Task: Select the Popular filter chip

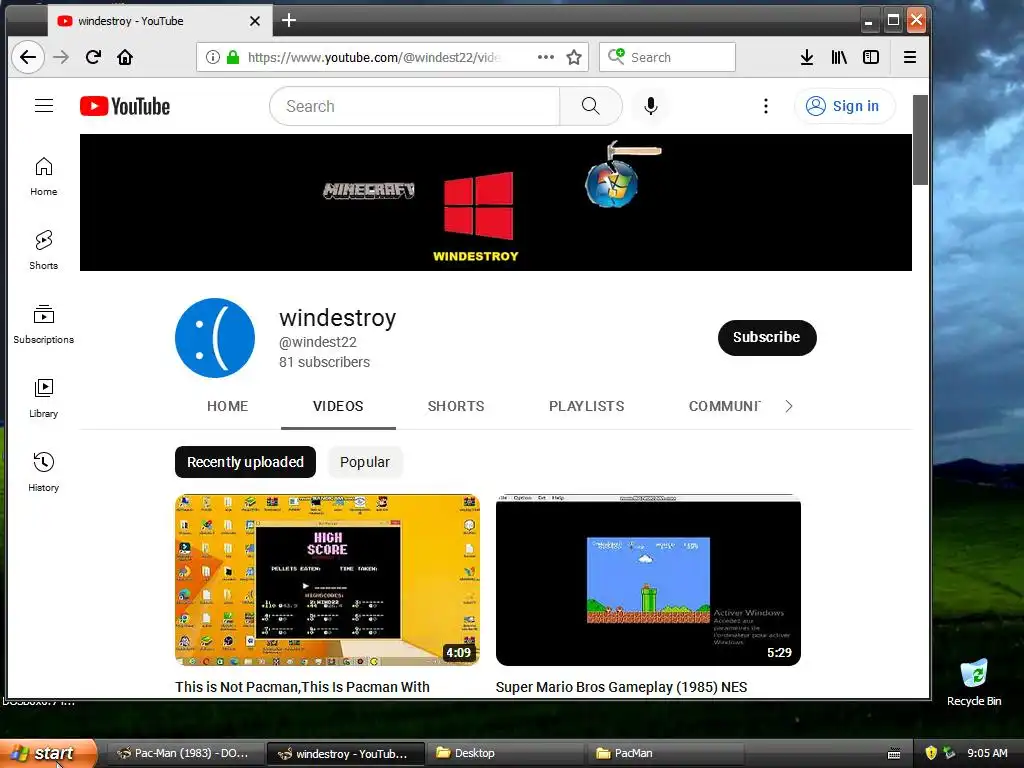Action: (x=364, y=462)
